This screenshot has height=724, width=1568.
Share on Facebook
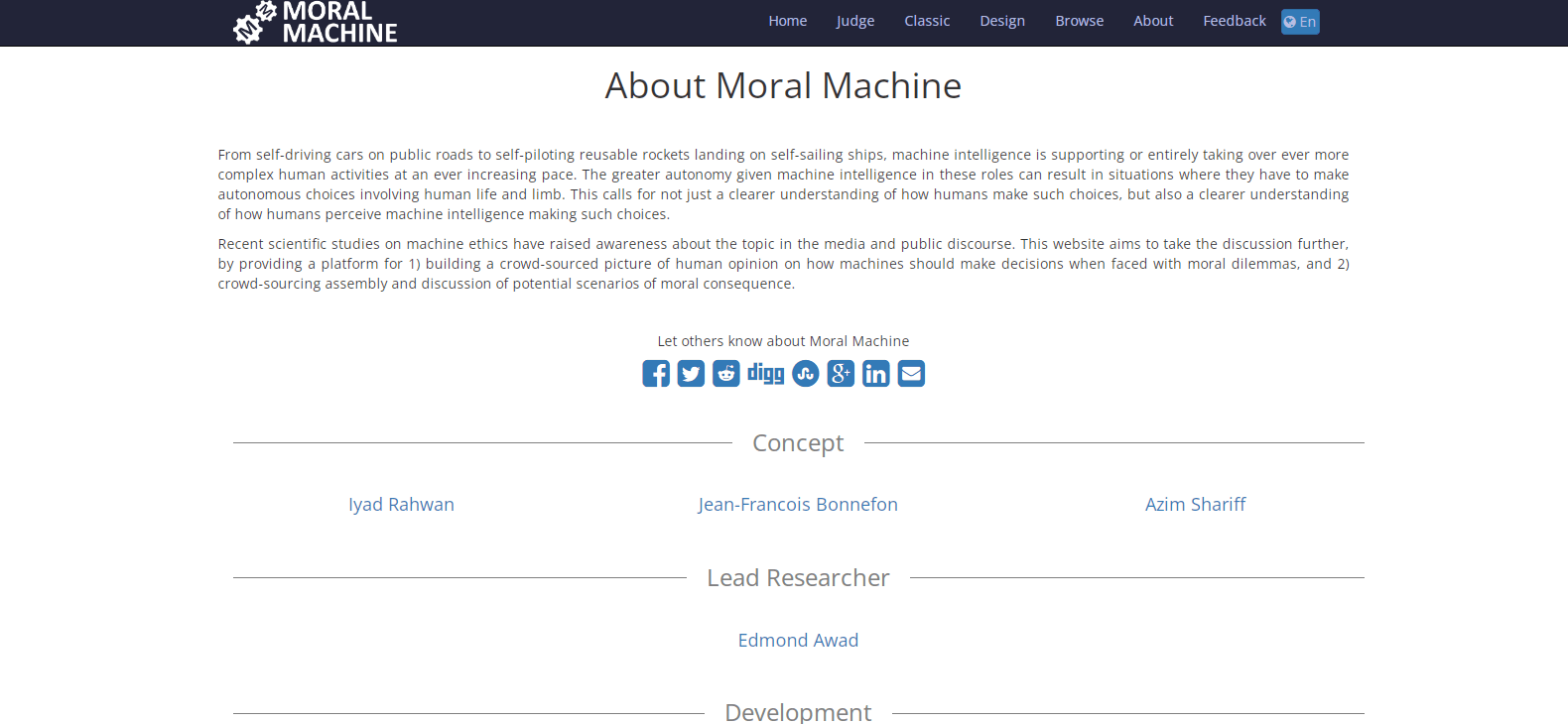coord(656,374)
